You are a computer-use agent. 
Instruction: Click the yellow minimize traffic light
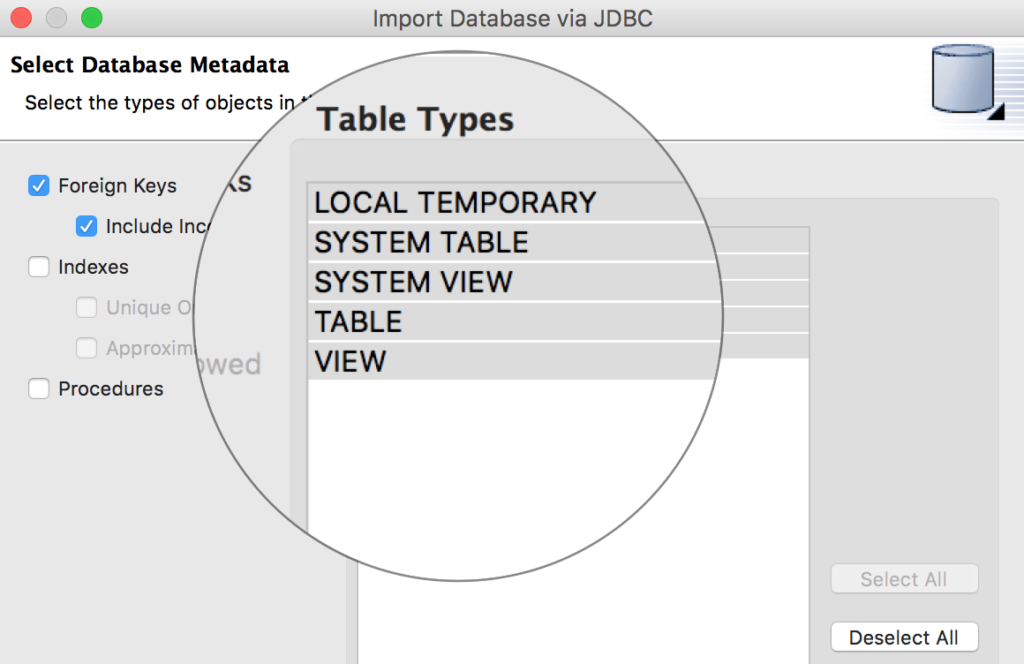[x=56, y=18]
